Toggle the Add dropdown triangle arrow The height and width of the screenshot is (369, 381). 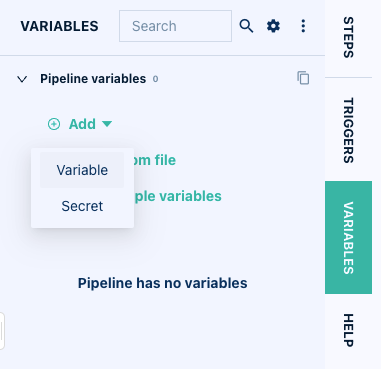pyautogui.click(x=107, y=124)
